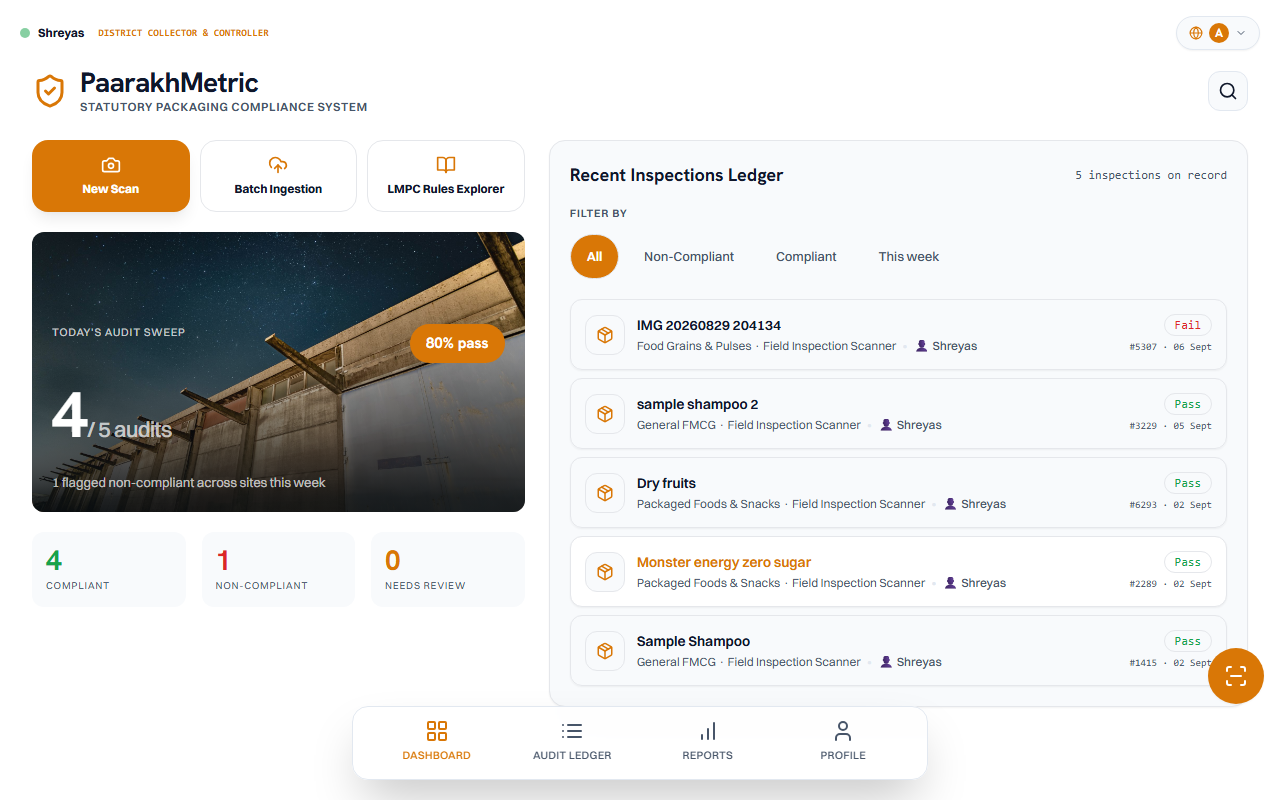Open the Monster energy zero sugar inspection

tap(898, 572)
